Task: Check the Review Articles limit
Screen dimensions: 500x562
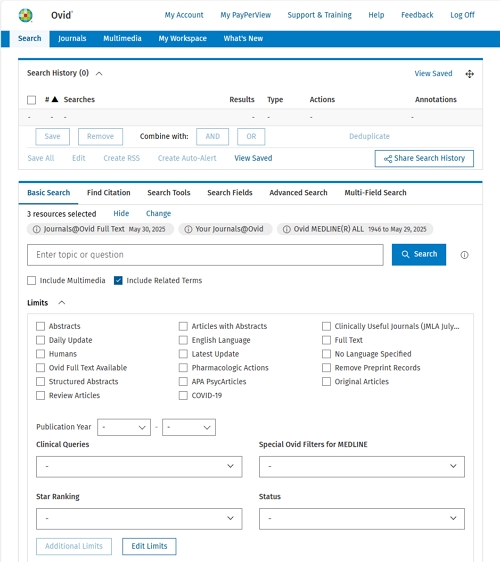Action: pos(41,395)
